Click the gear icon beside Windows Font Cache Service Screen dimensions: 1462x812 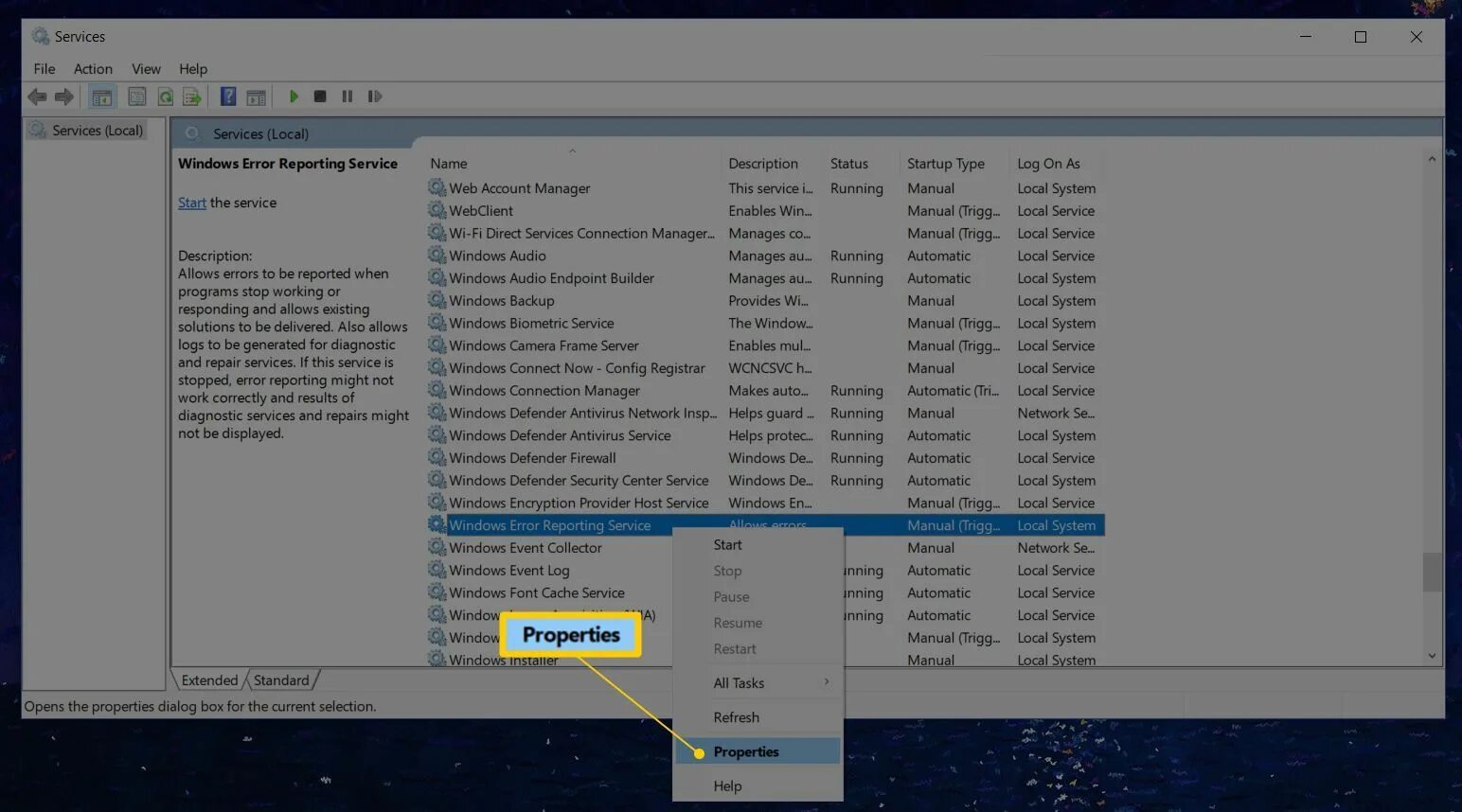437,592
